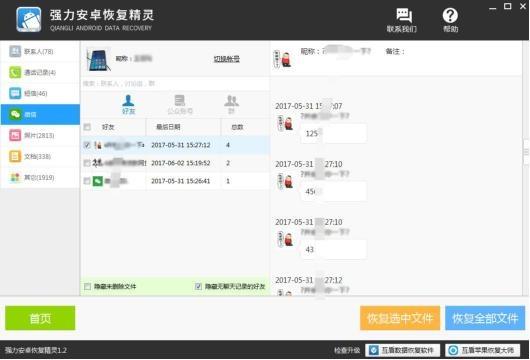Go to 首页 home with green button
530x360 pixels.
tap(40, 318)
